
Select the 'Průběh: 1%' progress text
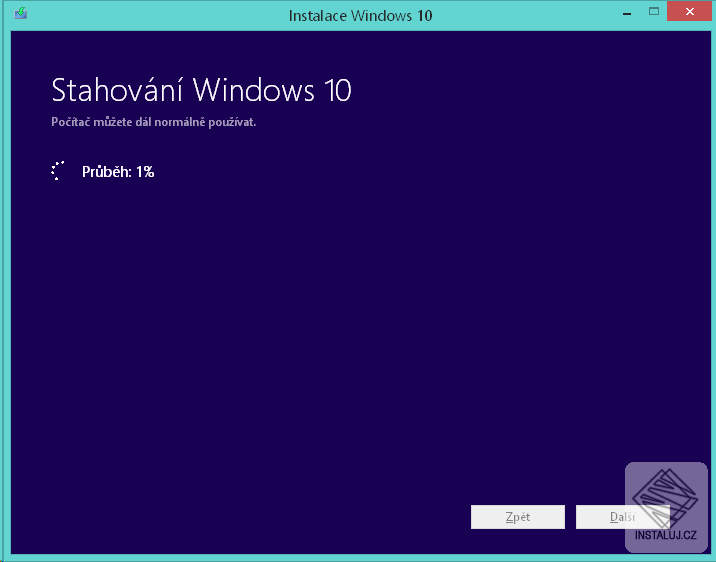click(118, 172)
